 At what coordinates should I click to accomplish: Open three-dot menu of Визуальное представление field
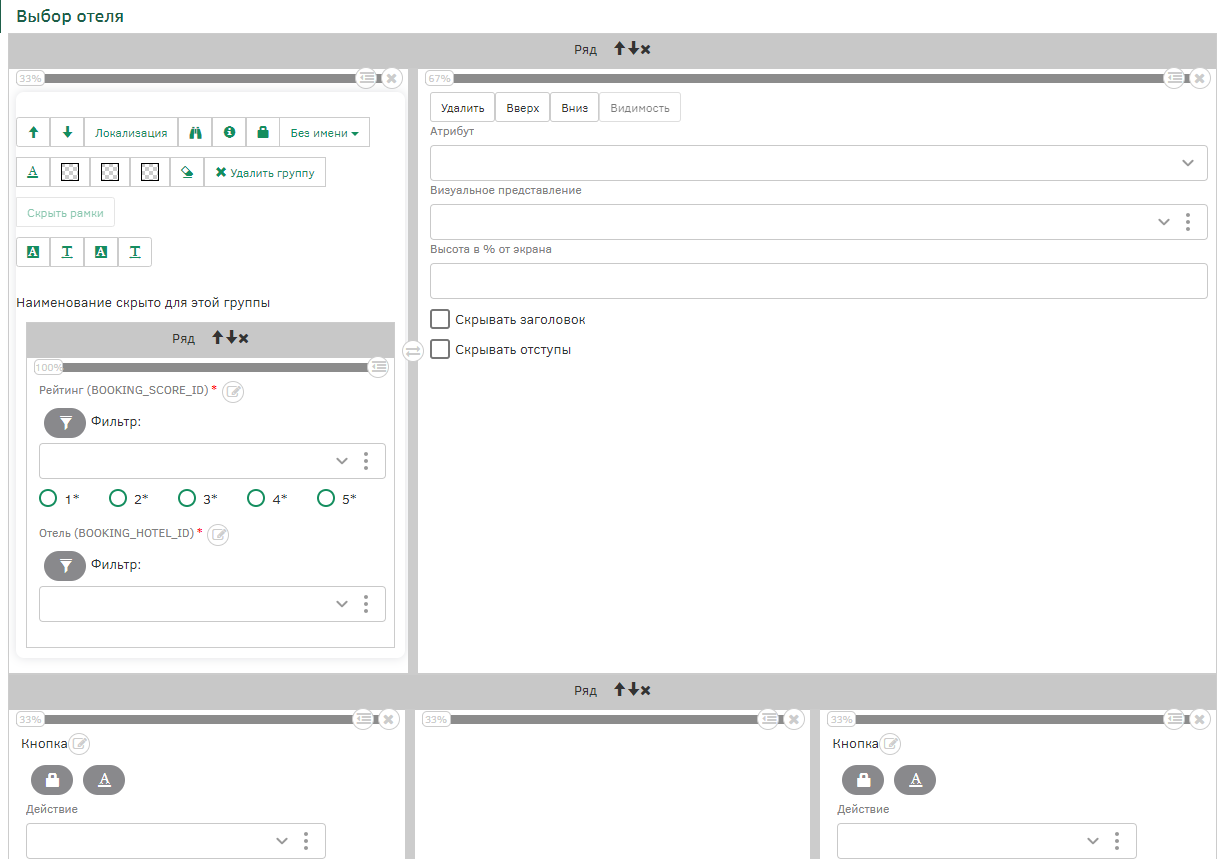pyautogui.click(x=1188, y=222)
